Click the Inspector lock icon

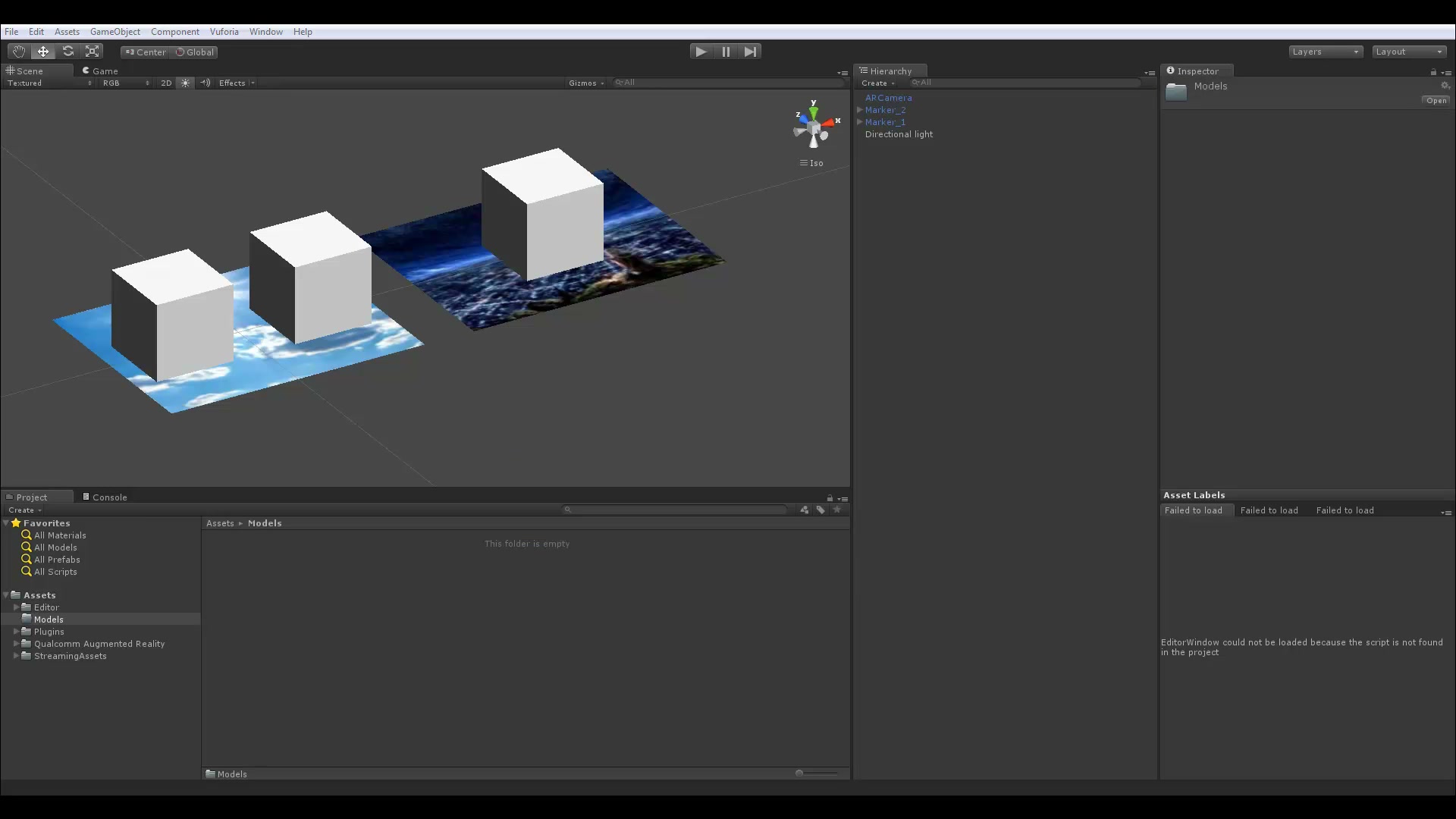tap(1433, 72)
